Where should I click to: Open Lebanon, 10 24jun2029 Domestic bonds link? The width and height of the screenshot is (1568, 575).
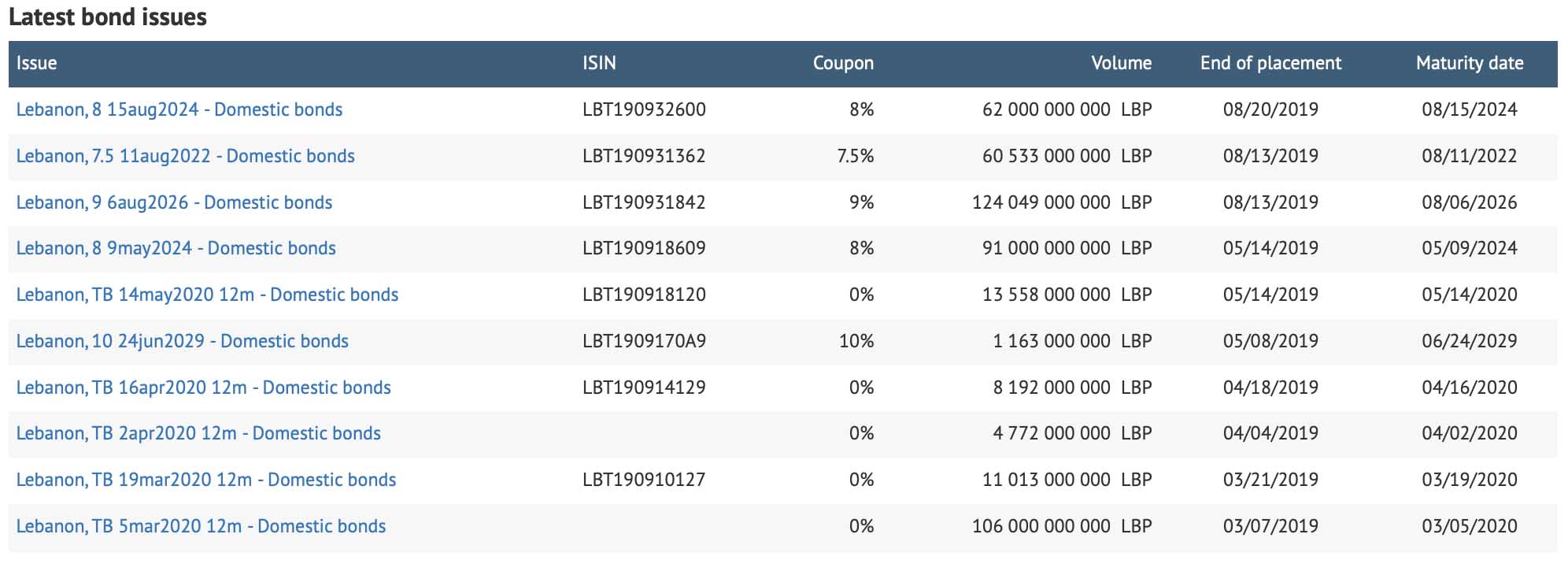tap(182, 341)
